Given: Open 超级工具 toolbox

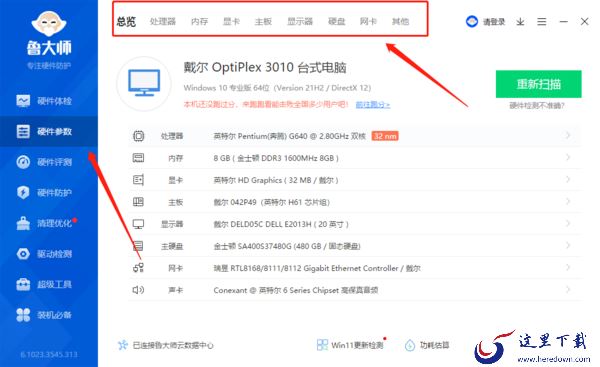Looking at the screenshot, I should click(49, 284).
